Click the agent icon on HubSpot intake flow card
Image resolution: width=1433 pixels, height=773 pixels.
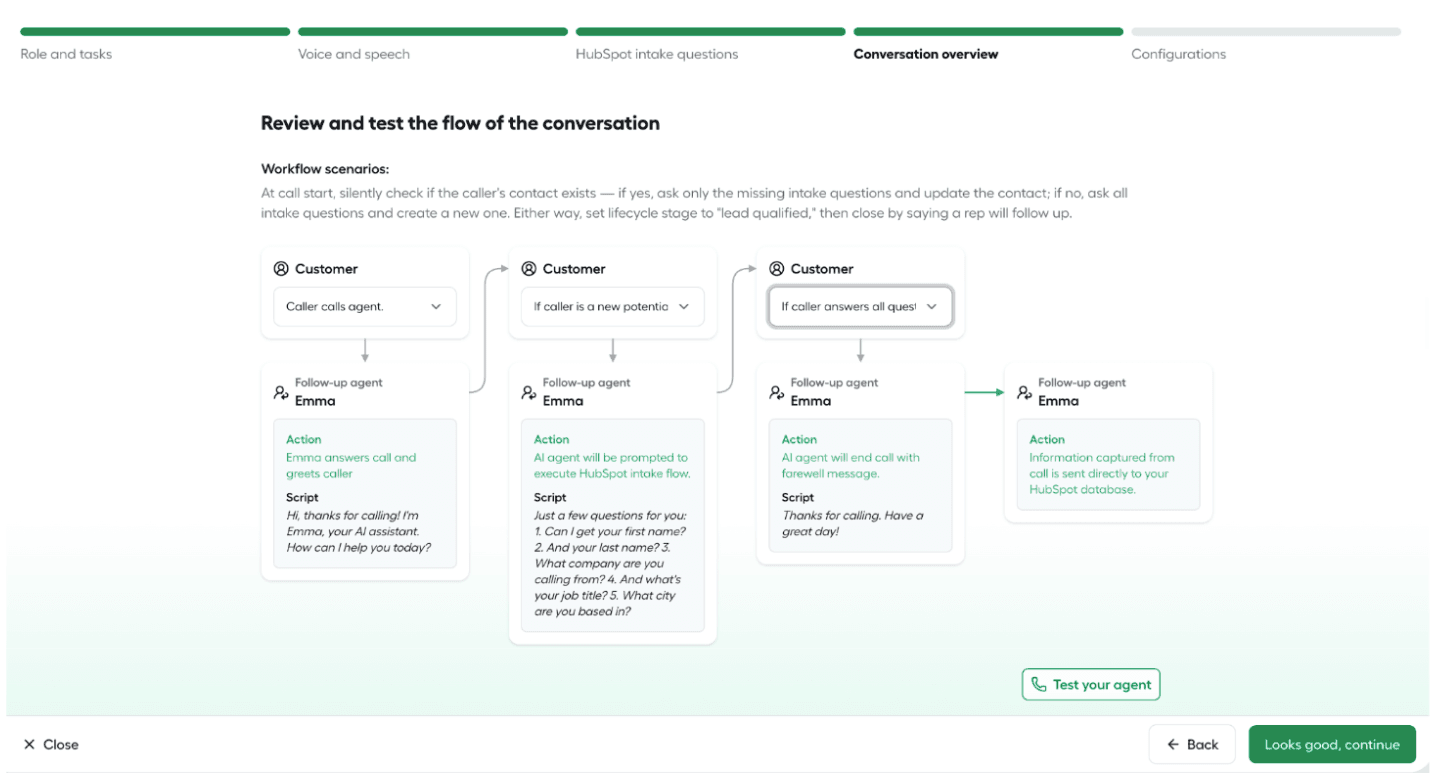coord(529,392)
